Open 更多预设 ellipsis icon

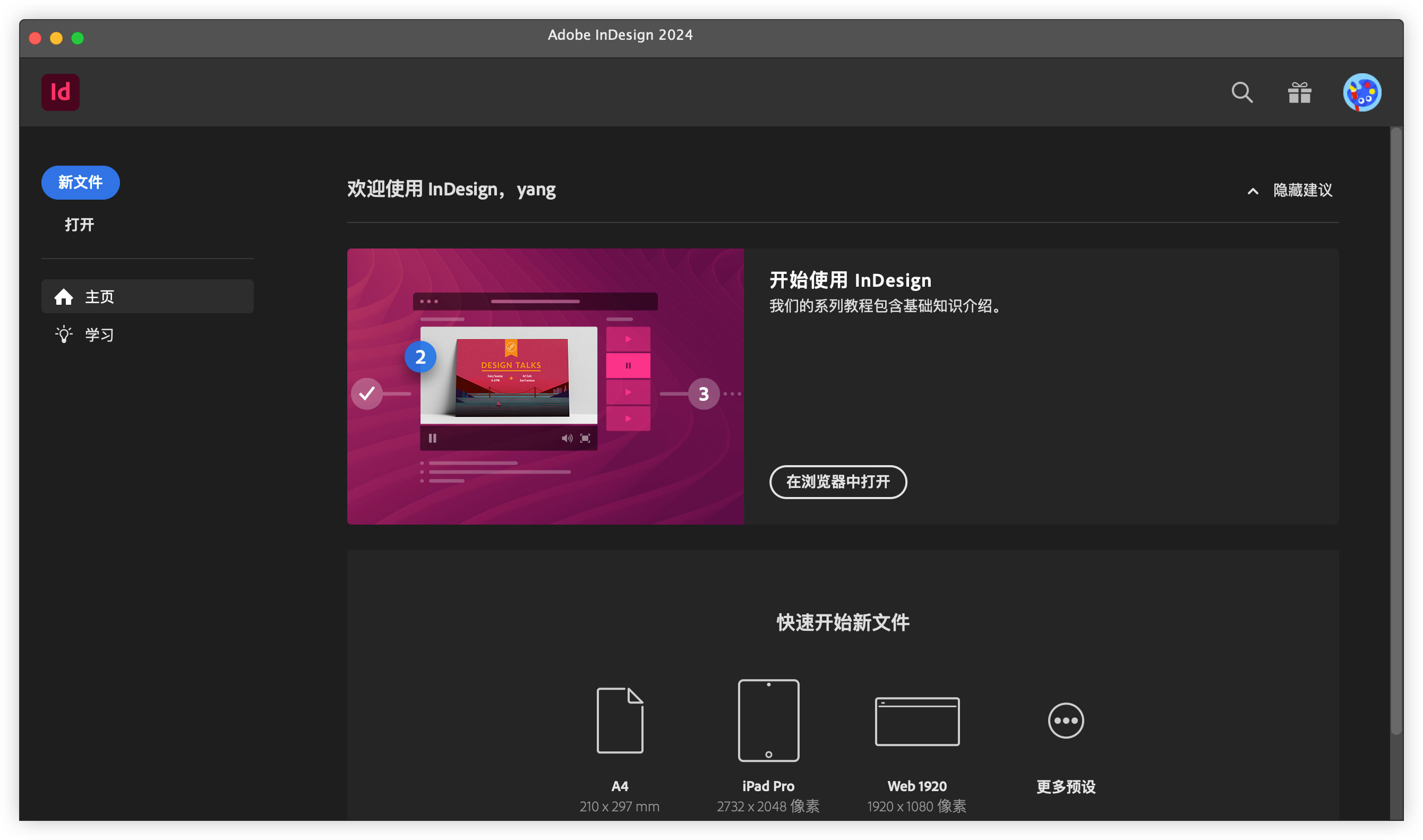(1065, 720)
